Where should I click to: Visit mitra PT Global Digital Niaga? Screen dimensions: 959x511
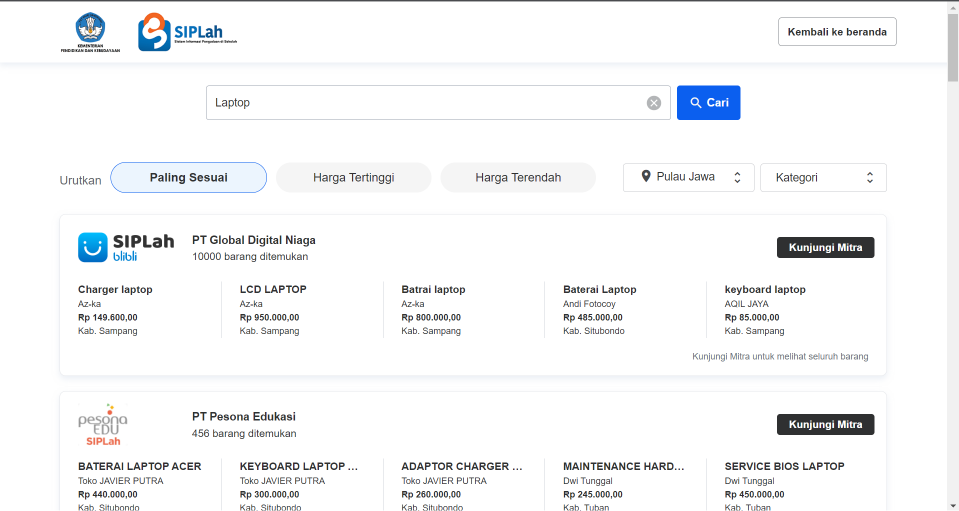(x=825, y=248)
